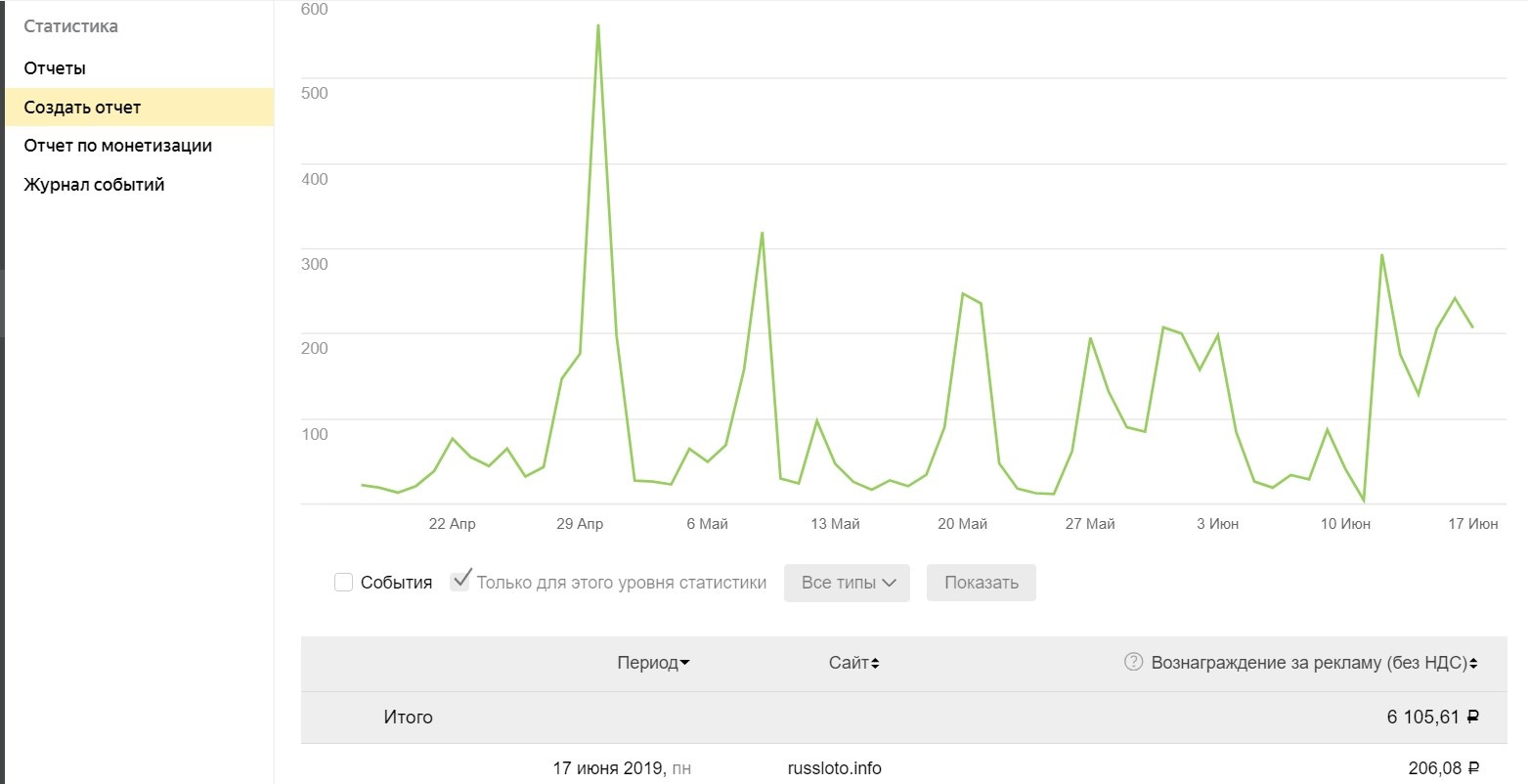The width and height of the screenshot is (1528, 784).
Task: Open Отчеты in the sidebar
Action: [x=55, y=68]
